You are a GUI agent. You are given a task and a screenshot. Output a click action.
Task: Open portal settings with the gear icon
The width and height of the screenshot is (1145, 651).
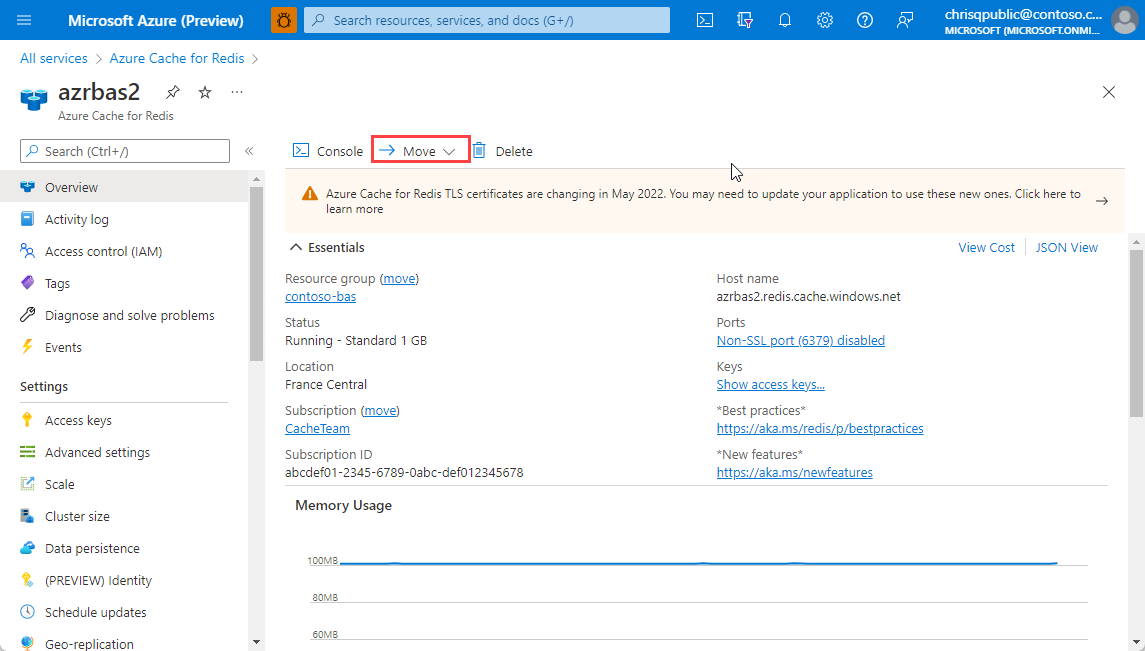(x=824, y=19)
